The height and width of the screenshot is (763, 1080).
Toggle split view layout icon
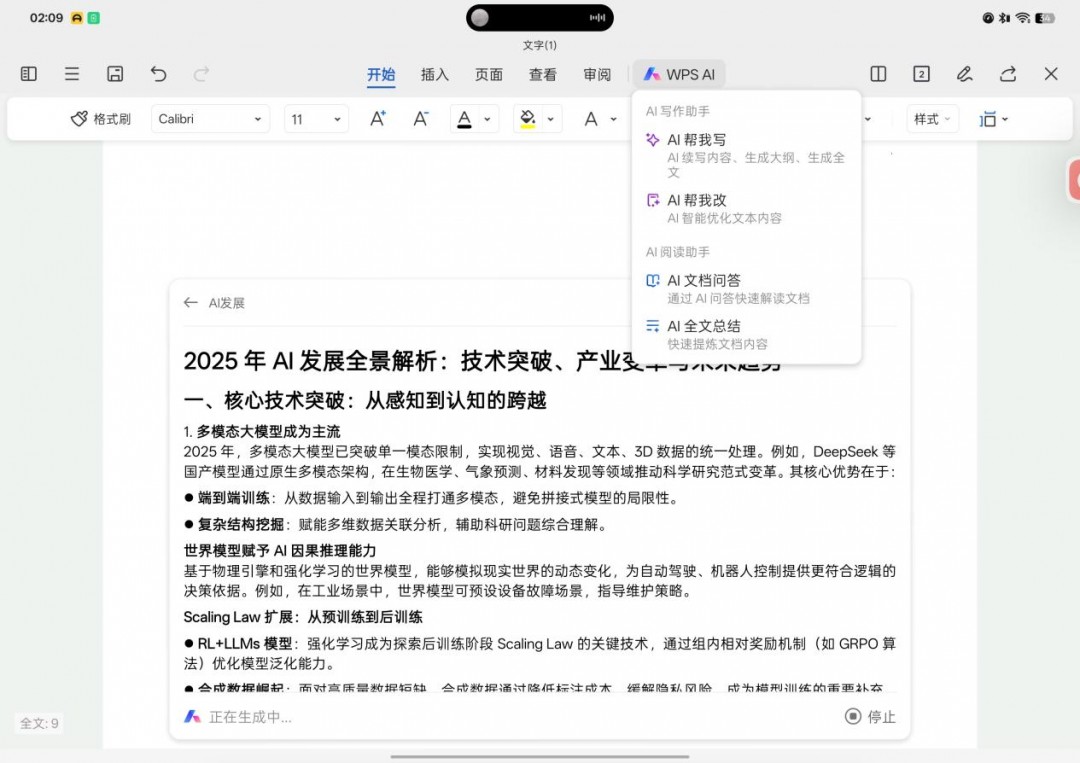tap(878, 74)
